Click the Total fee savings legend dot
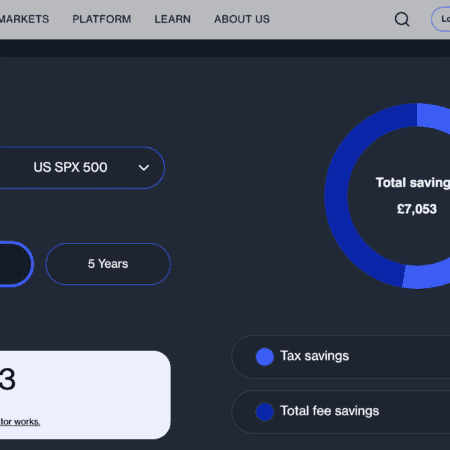 (265, 412)
